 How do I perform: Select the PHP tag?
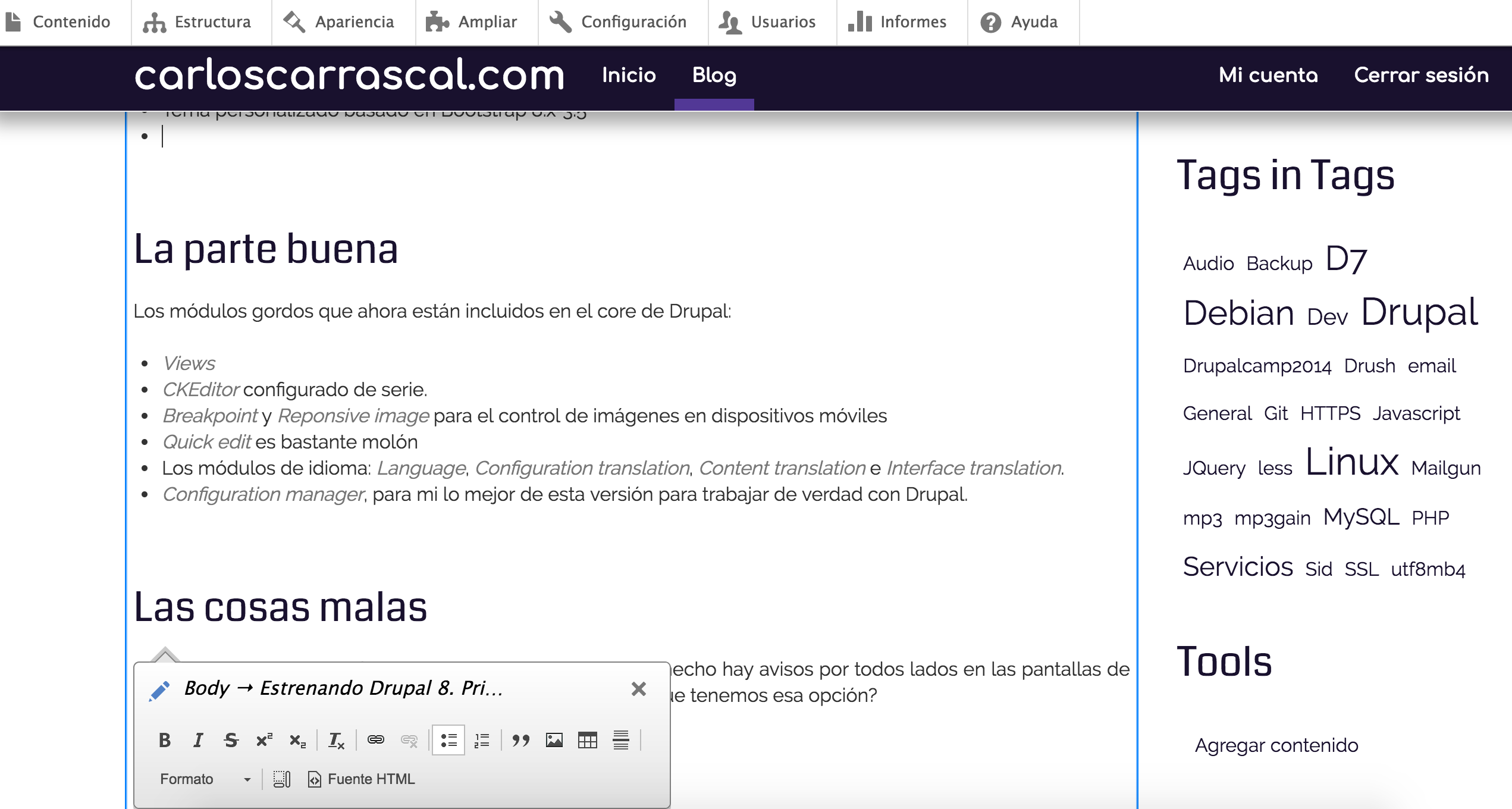pyautogui.click(x=1430, y=518)
